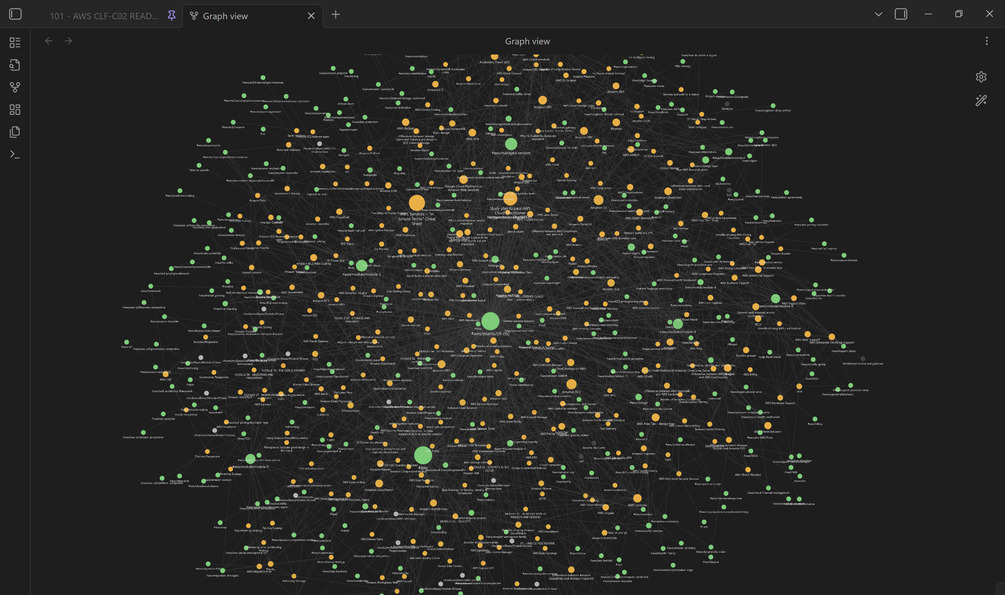Switch to 101 - AWS CLF-C02 README tab
This screenshot has width=1005, height=595.
click(104, 16)
